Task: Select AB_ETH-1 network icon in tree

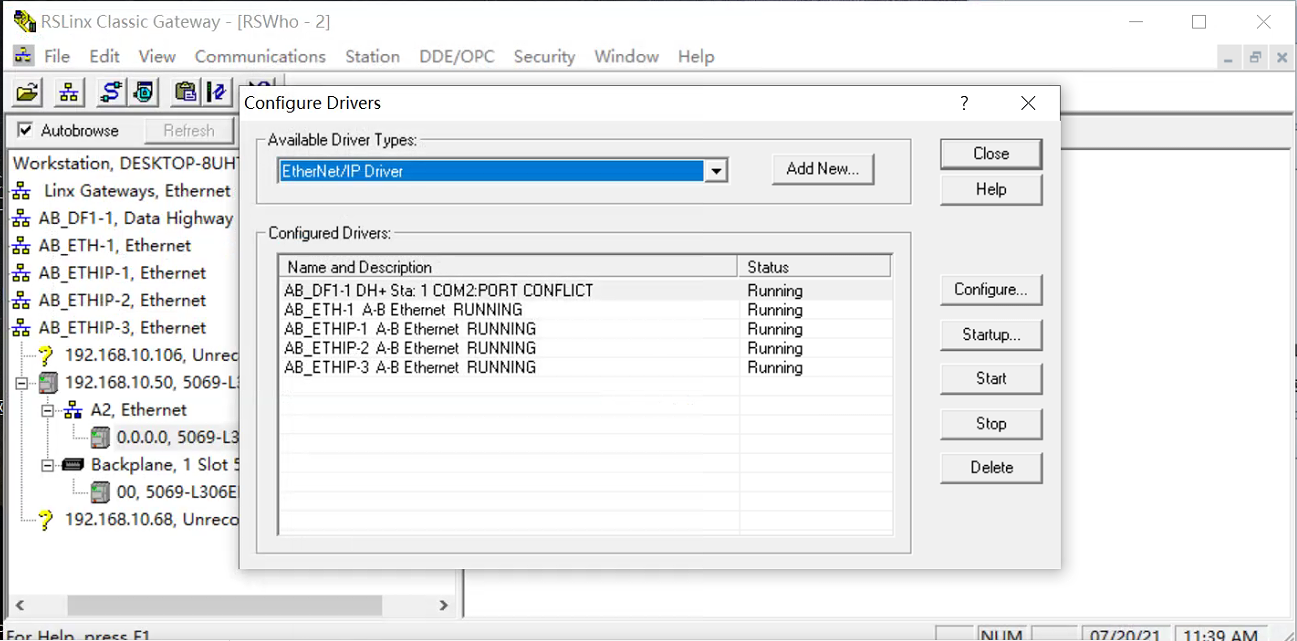Action: point(21,246)
